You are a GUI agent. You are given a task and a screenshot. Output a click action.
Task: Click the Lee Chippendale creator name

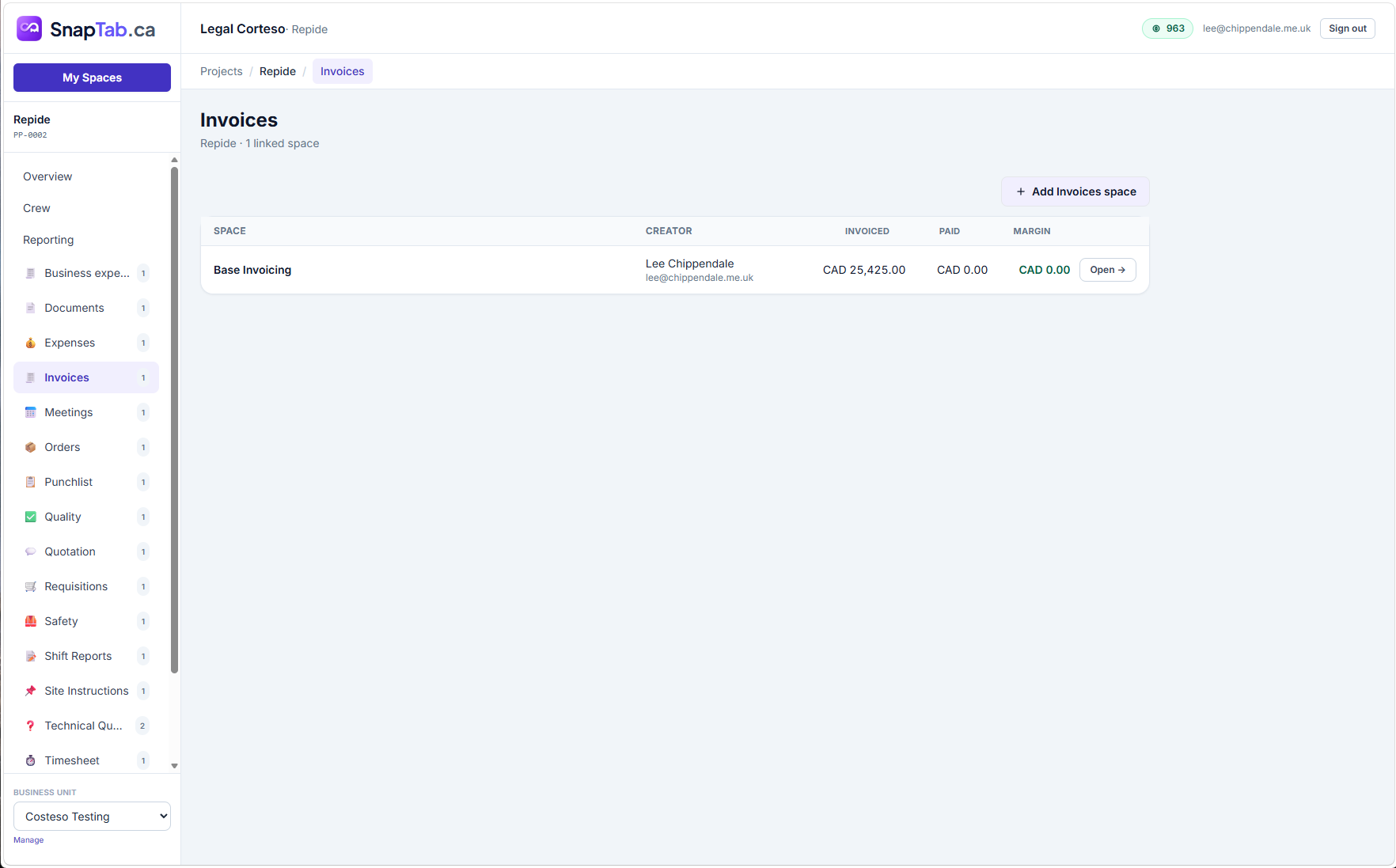coord(690,263)
